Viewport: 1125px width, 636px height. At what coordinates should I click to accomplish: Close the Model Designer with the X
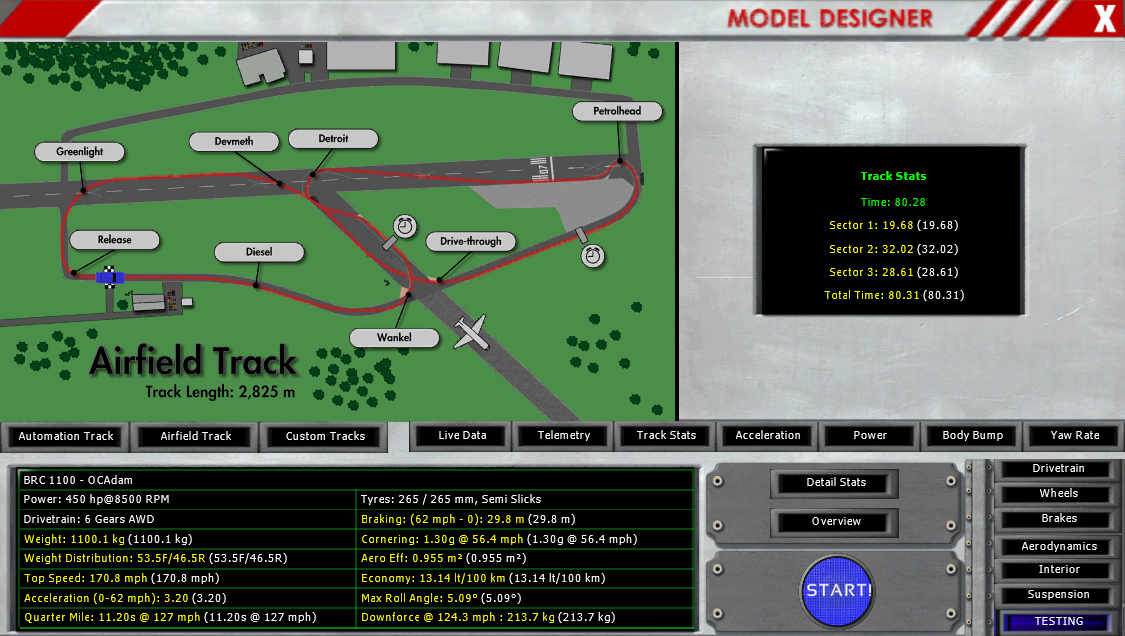1104,19
